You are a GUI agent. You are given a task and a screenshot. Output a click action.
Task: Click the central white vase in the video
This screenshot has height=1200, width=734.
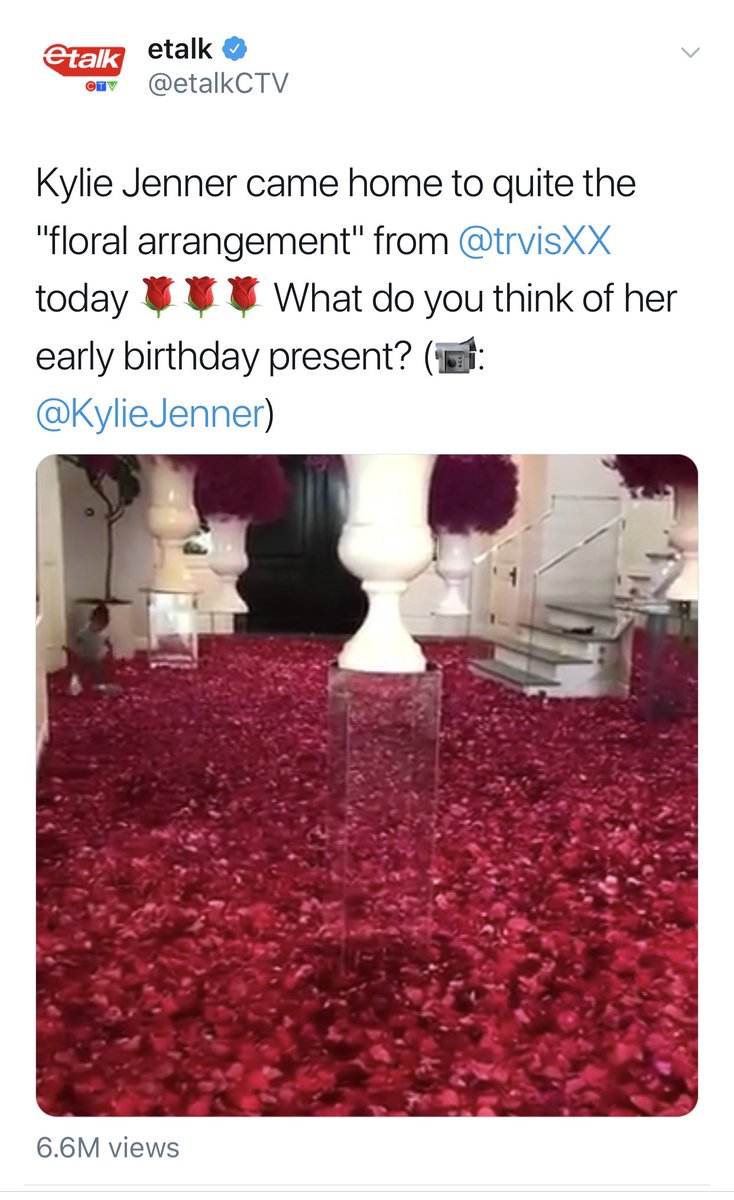[385, 562]
